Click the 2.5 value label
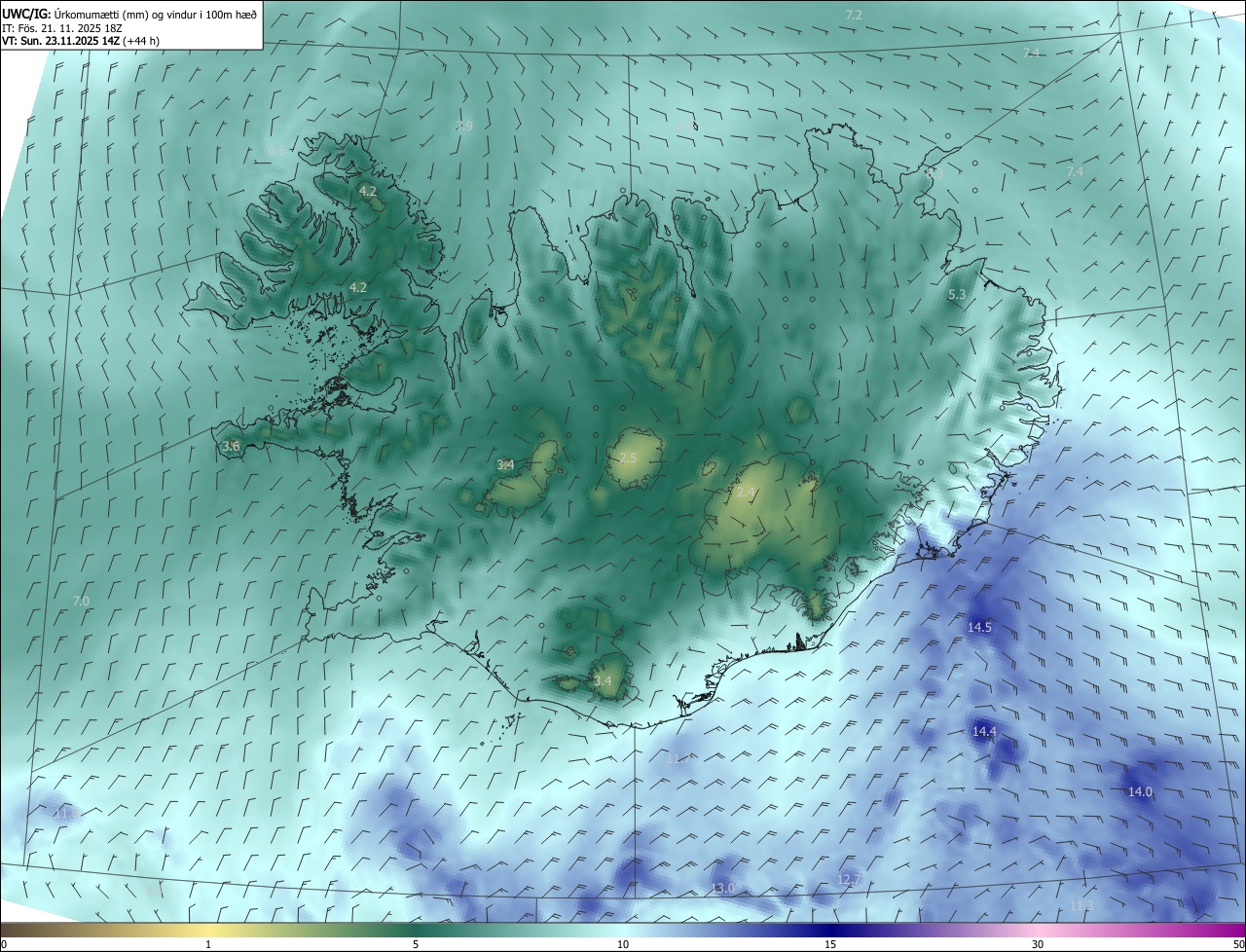This screenshot has height=952, width=1246. tap(628, 458)
